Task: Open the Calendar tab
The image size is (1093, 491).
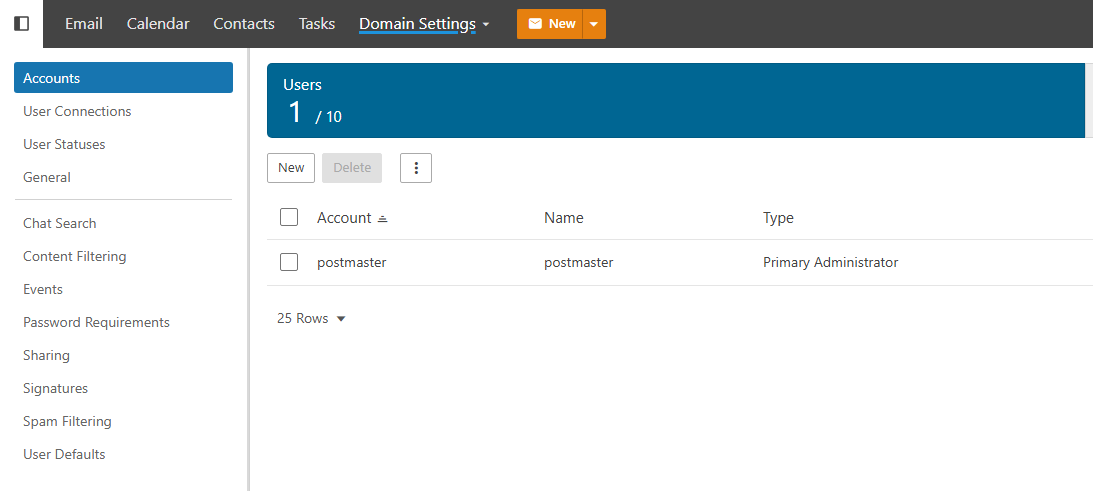Action: click(x=158, y=24)
